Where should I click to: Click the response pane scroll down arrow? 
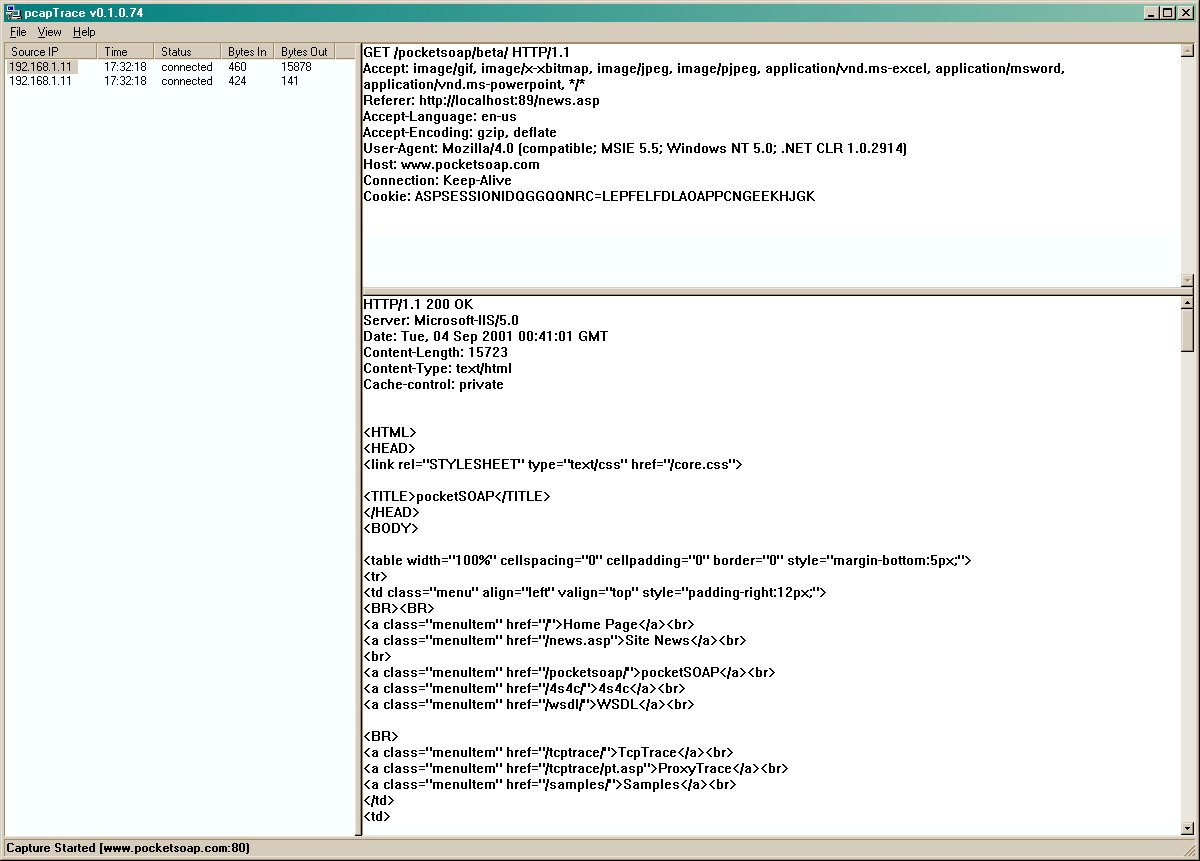[1187, 827]
